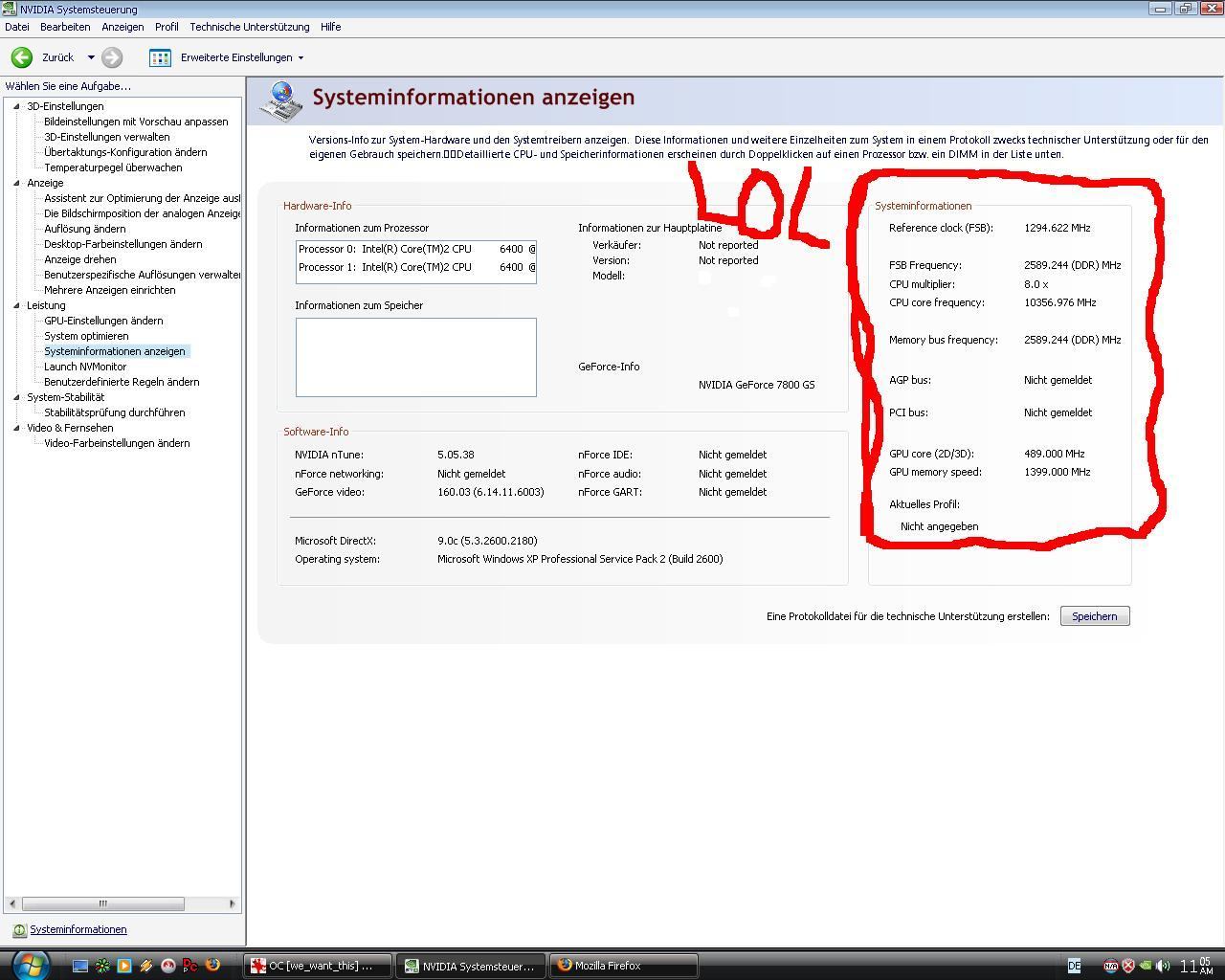The width and height of the screenshot is (1225, 980).
Task: Switch to OC [we_want_this] taskbar window
Action: 318,966
